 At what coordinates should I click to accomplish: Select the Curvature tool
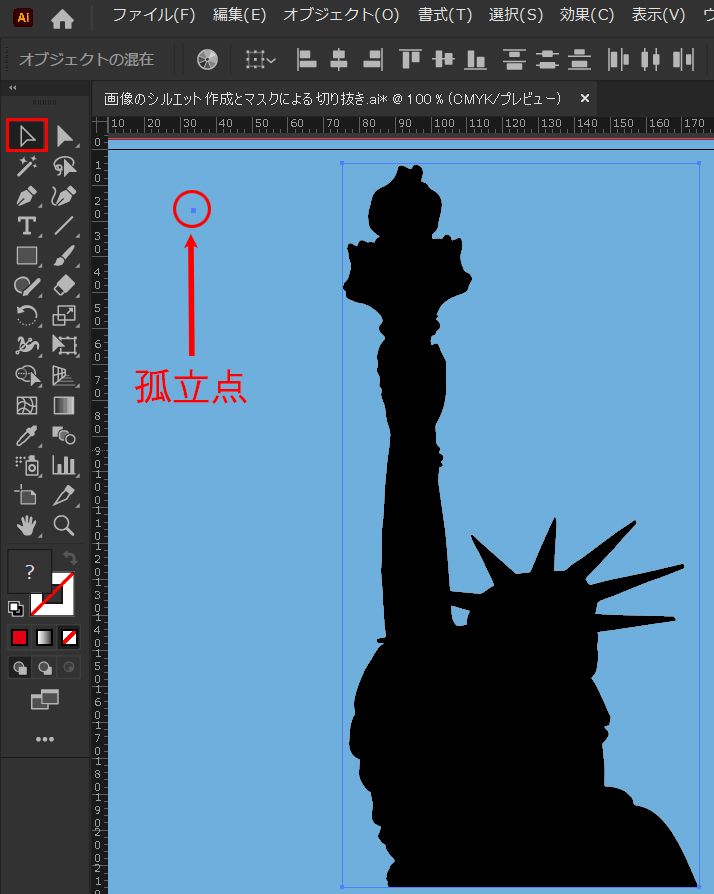click(x=64, y=196)
